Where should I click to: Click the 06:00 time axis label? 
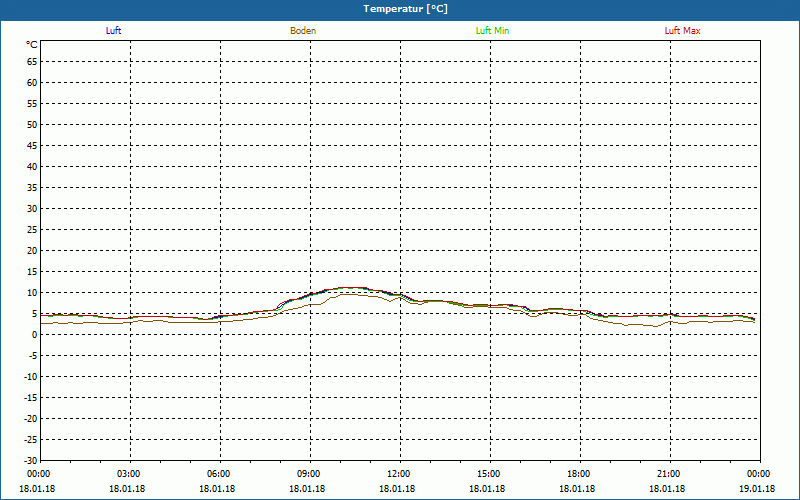point(218,474)
